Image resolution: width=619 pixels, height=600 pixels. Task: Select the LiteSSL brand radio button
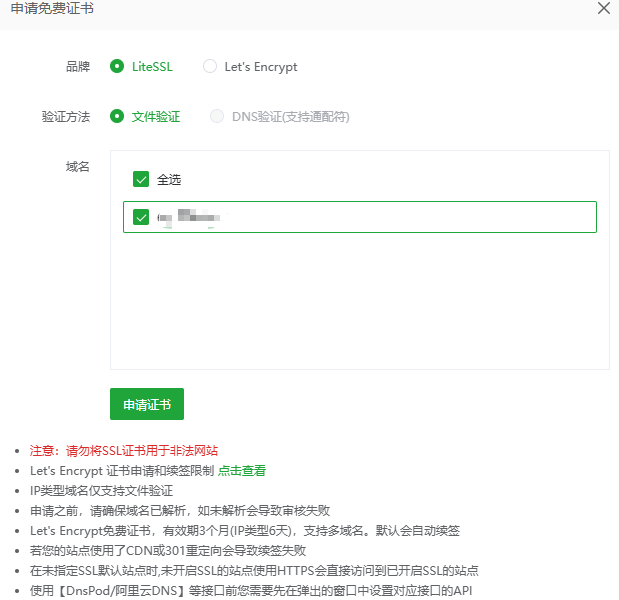point(117,66)
